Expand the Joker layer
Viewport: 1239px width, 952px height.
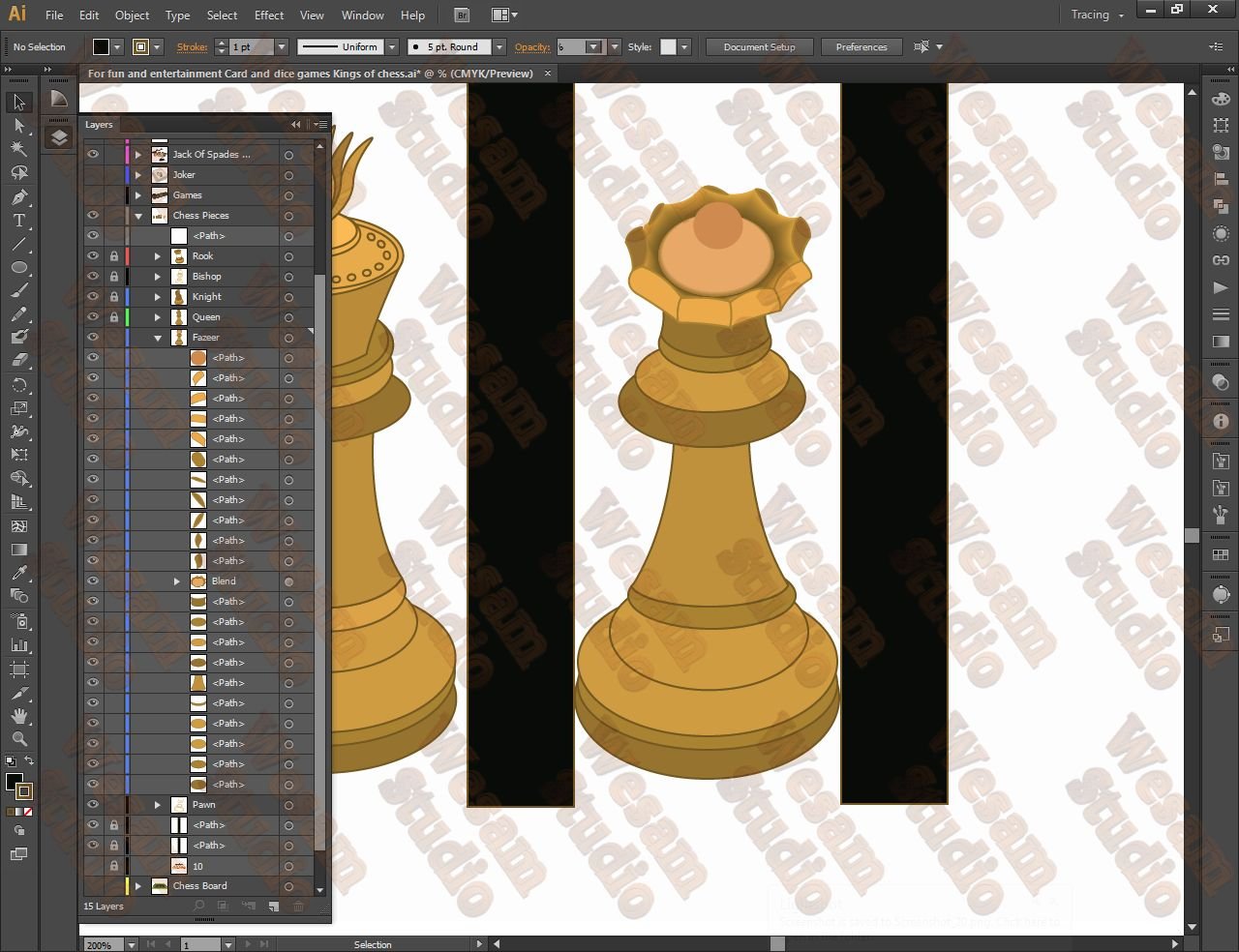pyautogui.click(x=138, y=175)
